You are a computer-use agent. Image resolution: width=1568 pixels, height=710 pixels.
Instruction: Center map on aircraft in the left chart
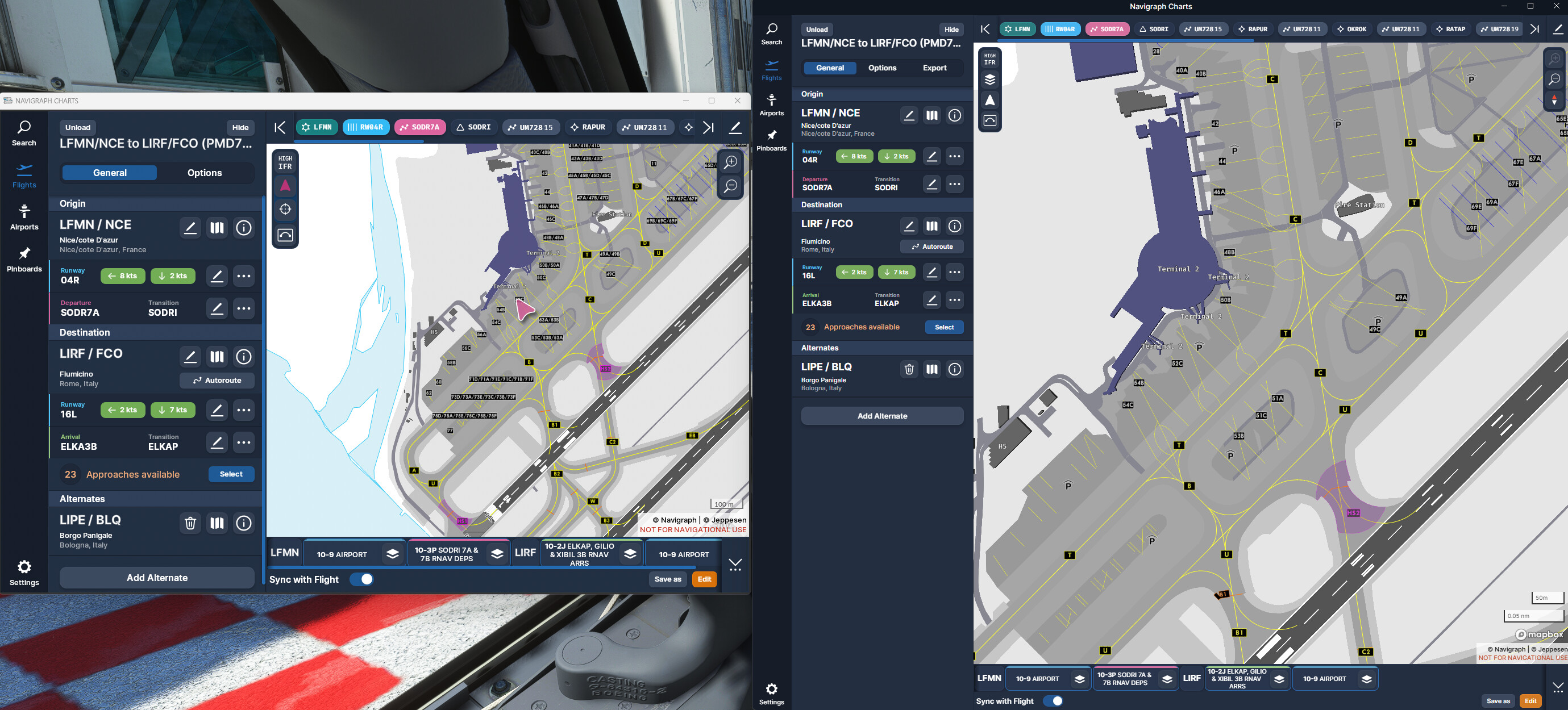285,209
